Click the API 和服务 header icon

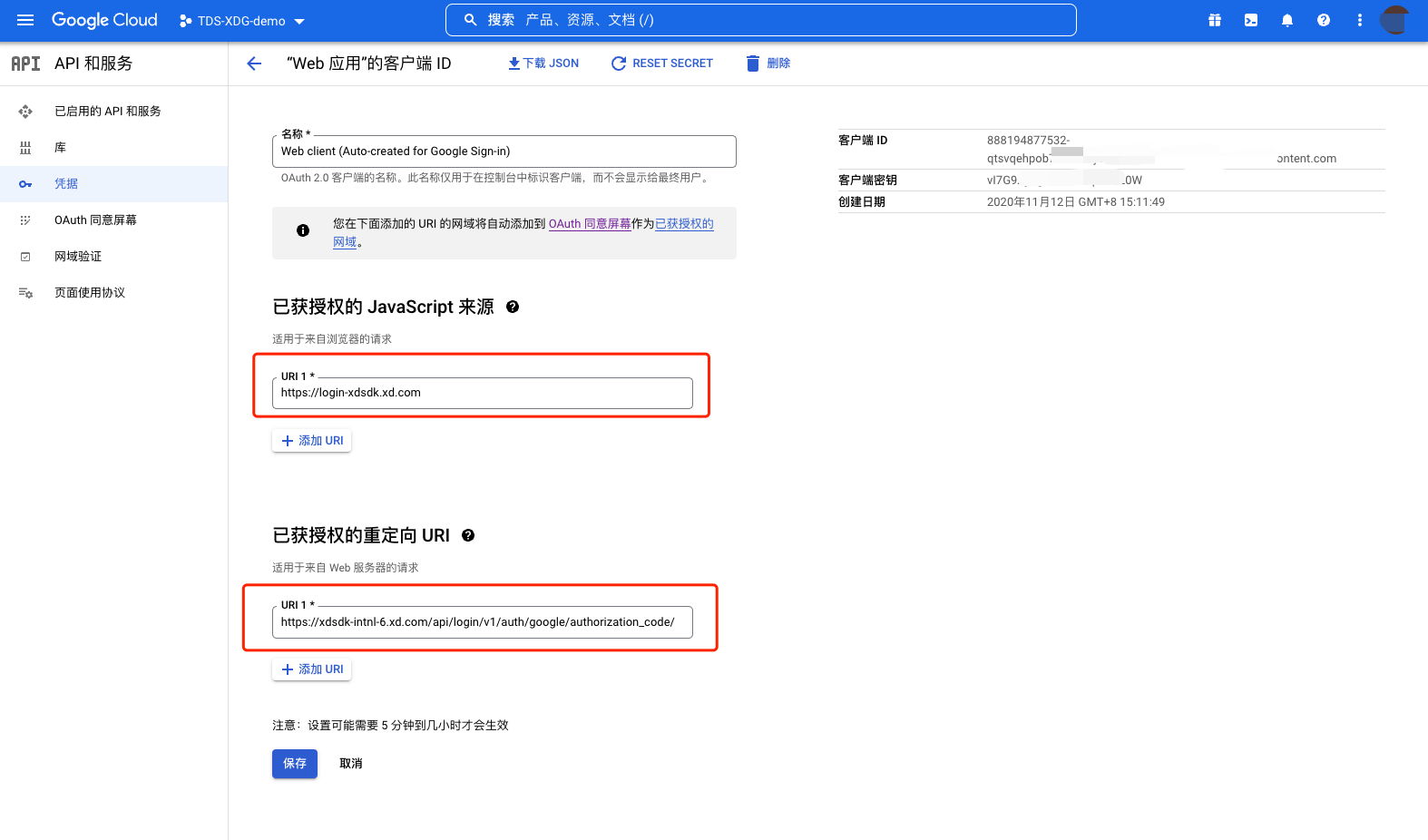coord(25,63)
